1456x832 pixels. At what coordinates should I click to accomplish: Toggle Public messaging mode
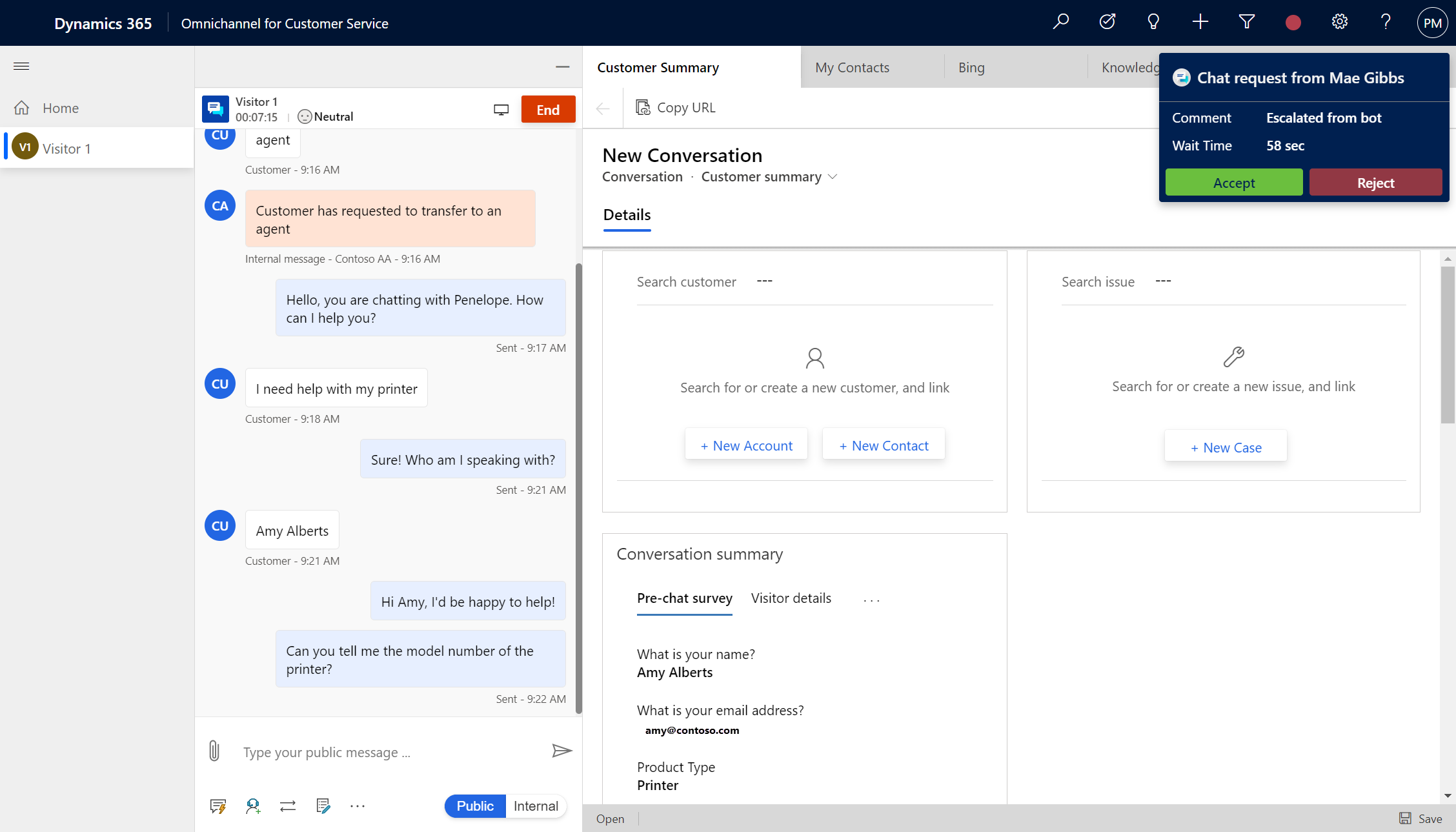coord(475,805)
